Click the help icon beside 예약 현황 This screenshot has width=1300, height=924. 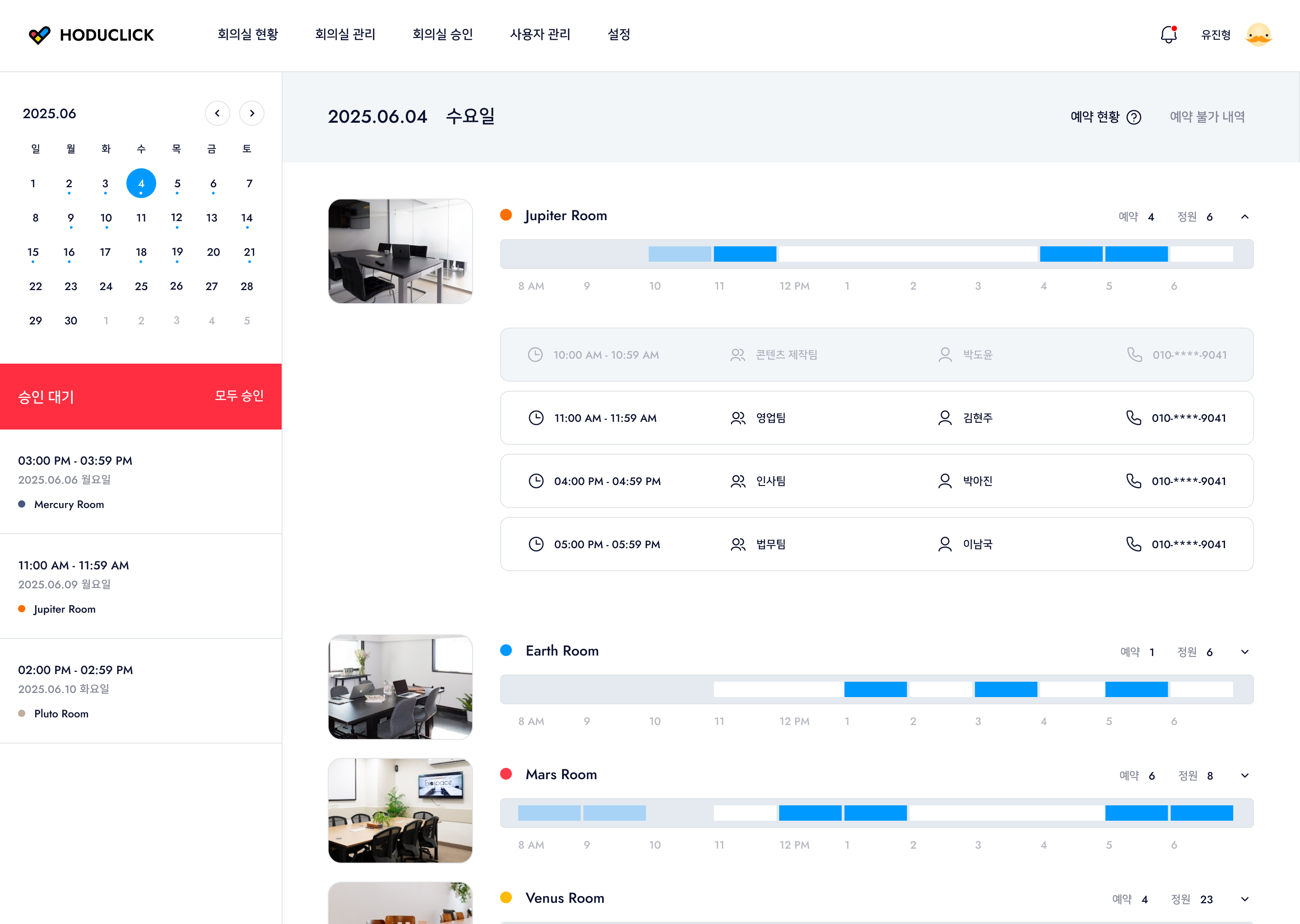1134,117
